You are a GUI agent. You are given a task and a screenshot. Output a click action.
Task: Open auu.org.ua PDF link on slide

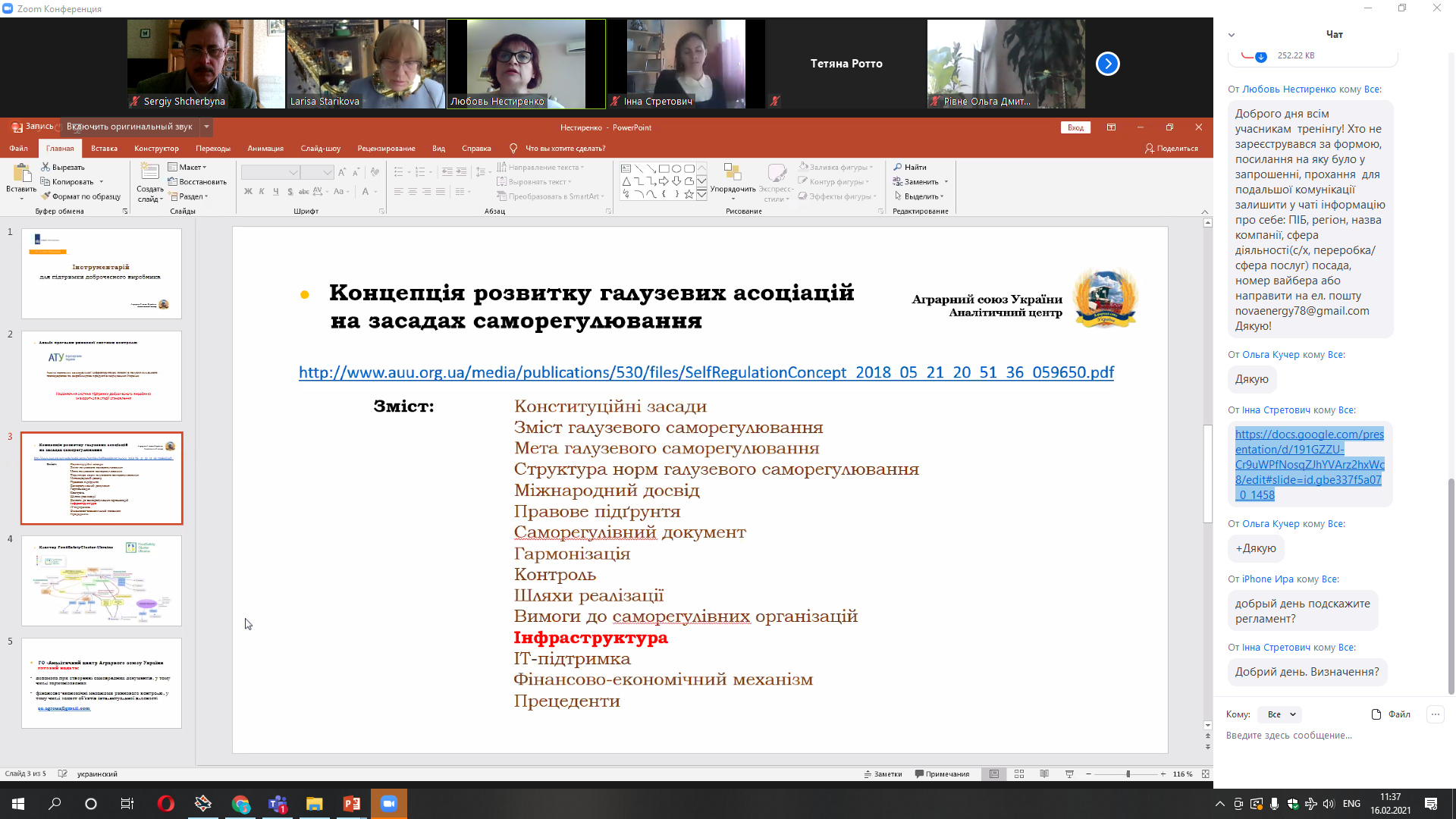(706, 372)
